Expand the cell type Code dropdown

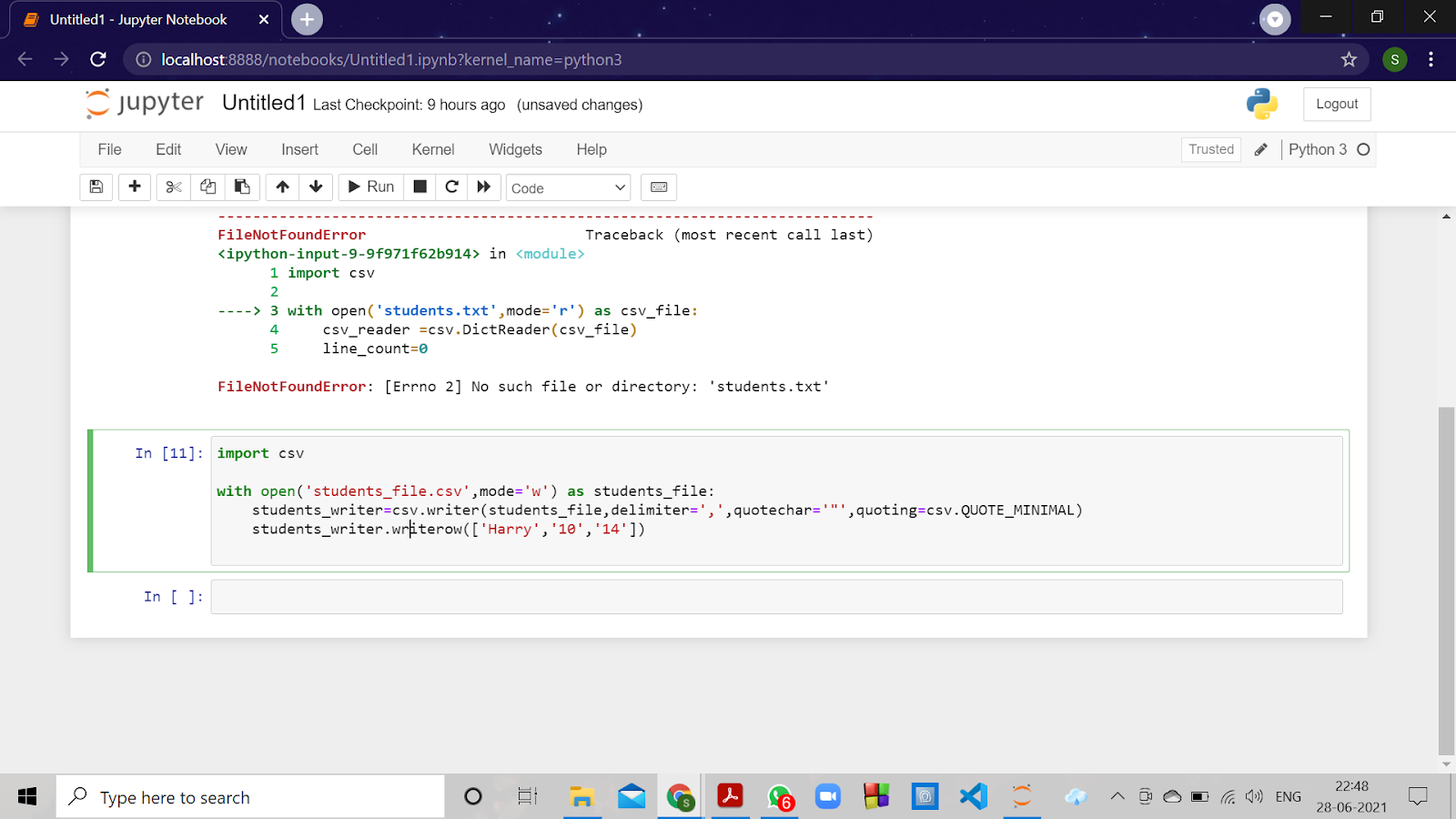(x=568, y=187)
